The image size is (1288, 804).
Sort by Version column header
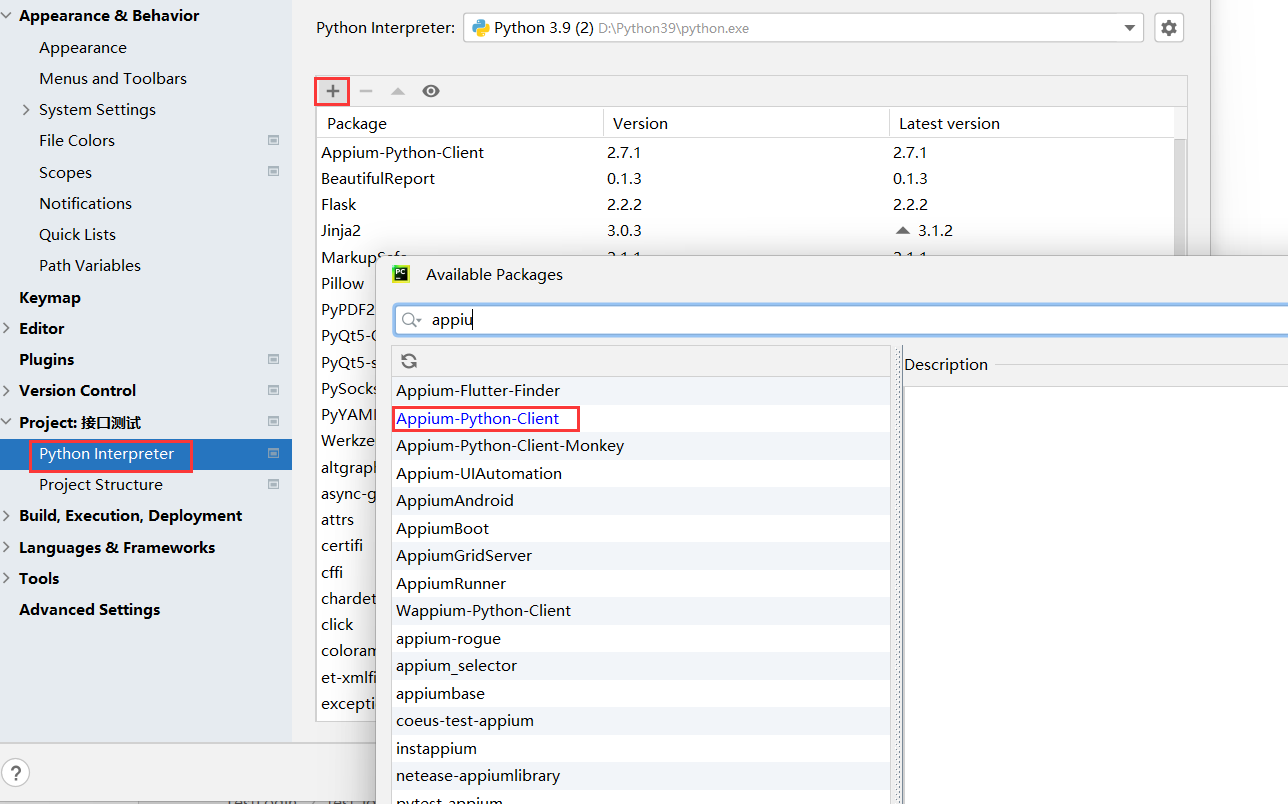746,124
